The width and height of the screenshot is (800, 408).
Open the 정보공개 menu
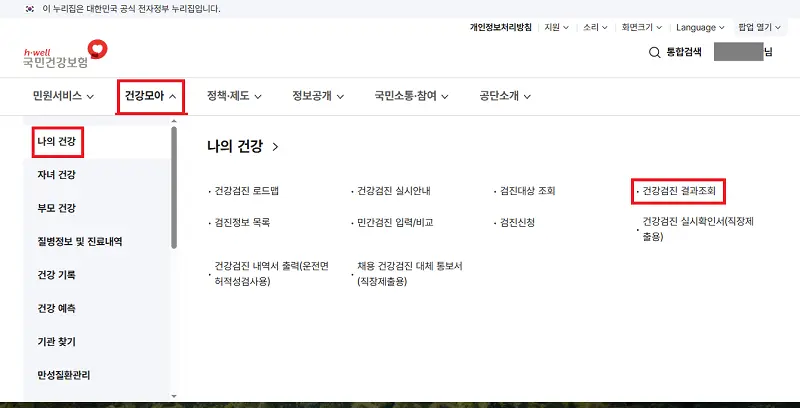(318, 96)
